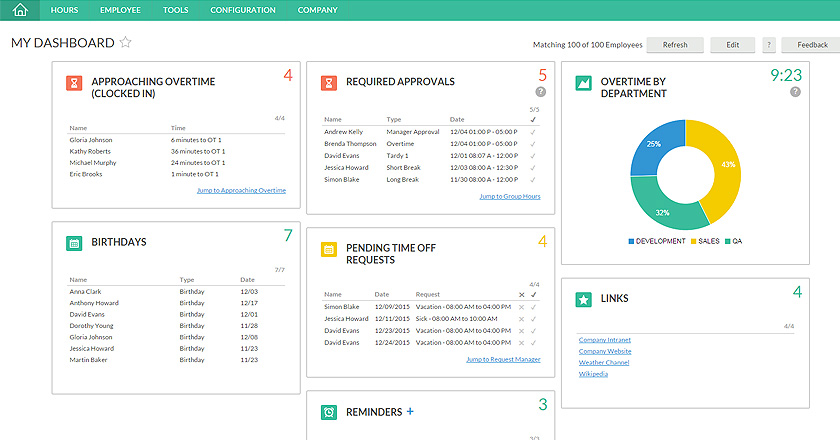Follow Jump to Group Hours link
The height and width of the screenshot is (440, 840).
(x=510, y=196)
